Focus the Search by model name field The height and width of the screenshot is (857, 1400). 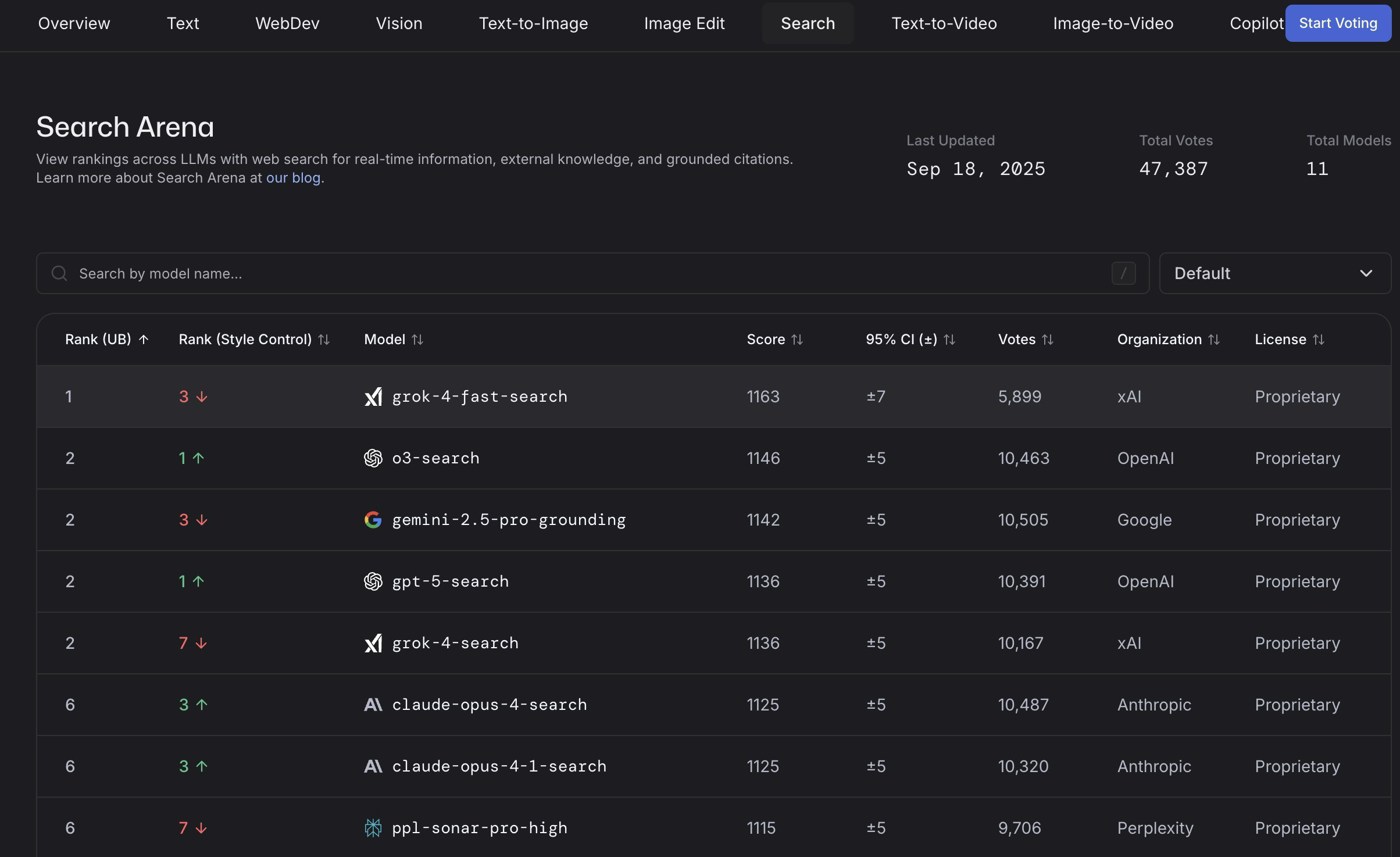click(581, 273)
